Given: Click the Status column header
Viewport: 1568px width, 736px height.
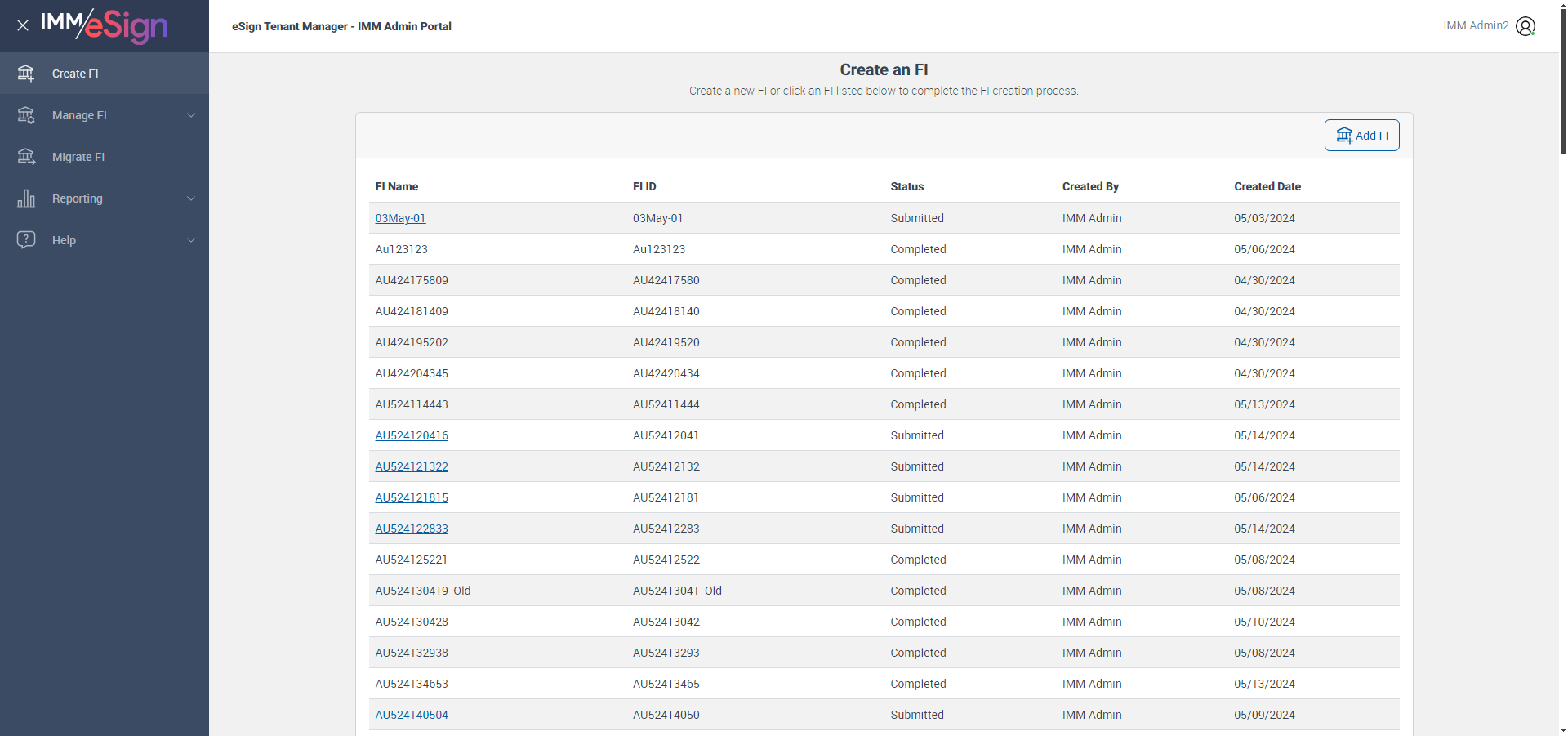Looking at the screenshot, I should [x=907, y=186].
